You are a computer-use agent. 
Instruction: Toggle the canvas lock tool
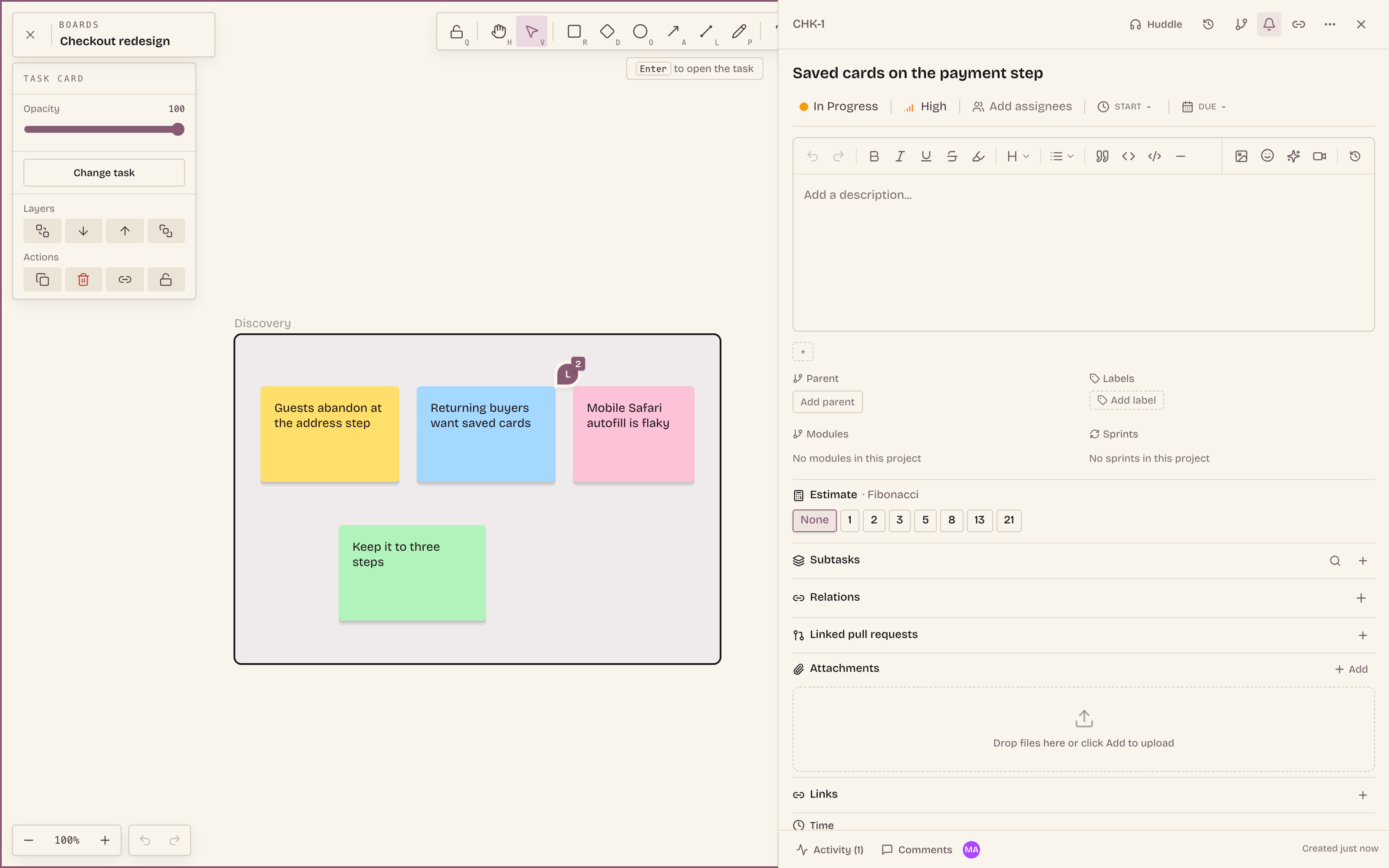[456, 32]
